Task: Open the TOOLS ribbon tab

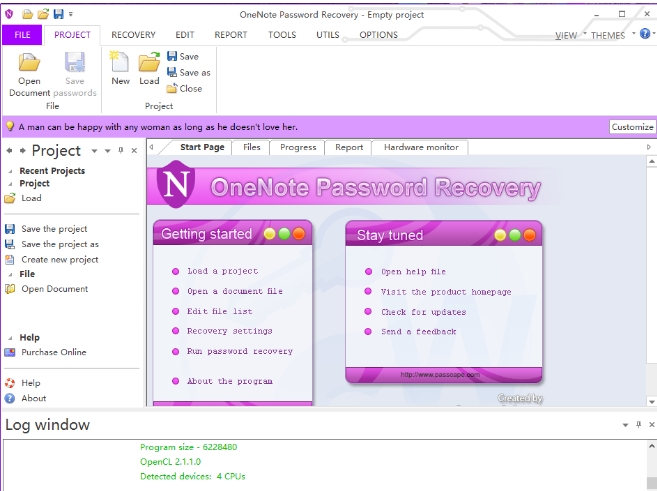Action: point(282,35)
